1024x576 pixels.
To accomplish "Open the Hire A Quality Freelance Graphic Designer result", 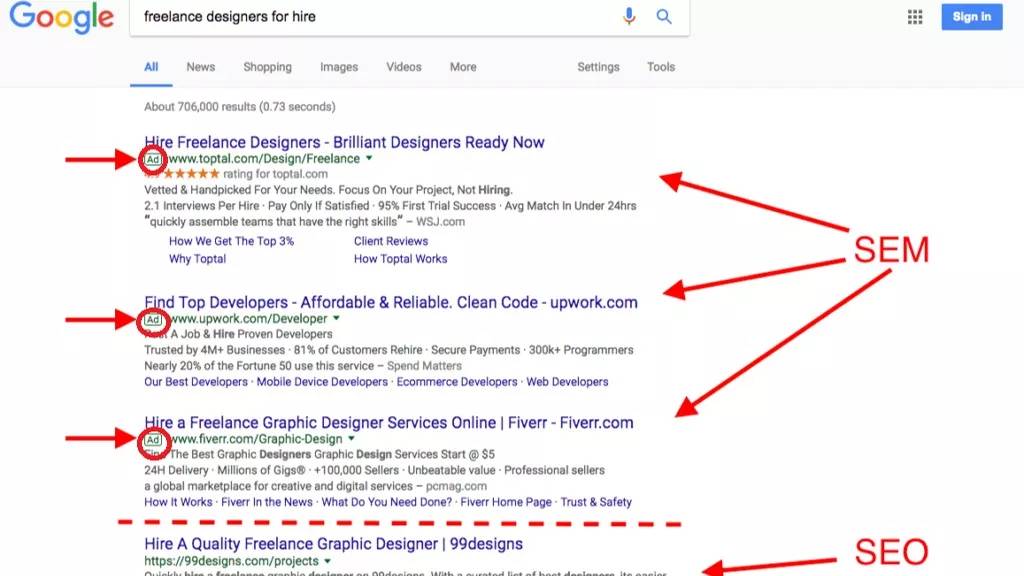I will [x=334, y=544].
